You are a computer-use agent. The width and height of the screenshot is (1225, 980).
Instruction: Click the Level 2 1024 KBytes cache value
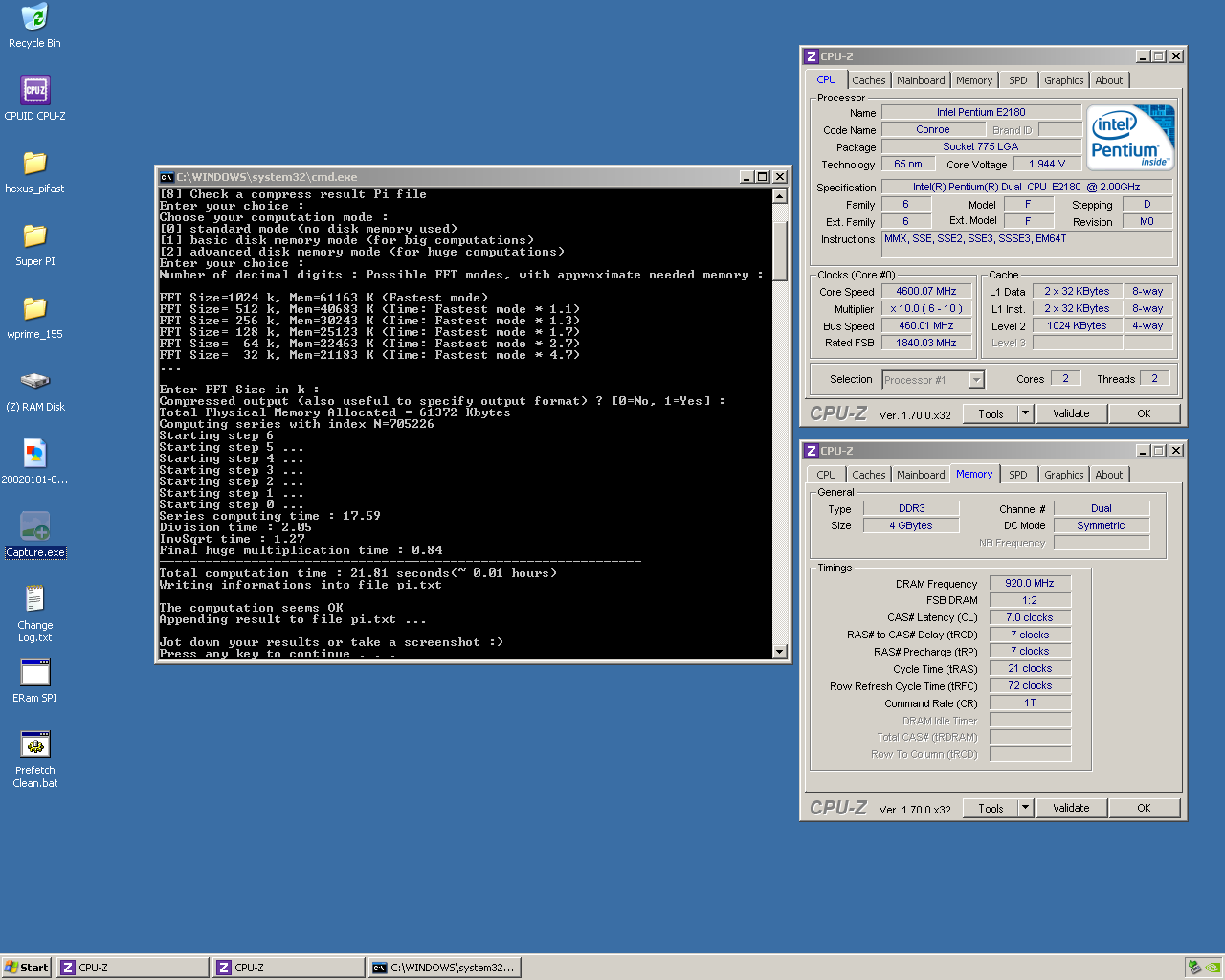pyautogui.click(x=1077, y=325)
